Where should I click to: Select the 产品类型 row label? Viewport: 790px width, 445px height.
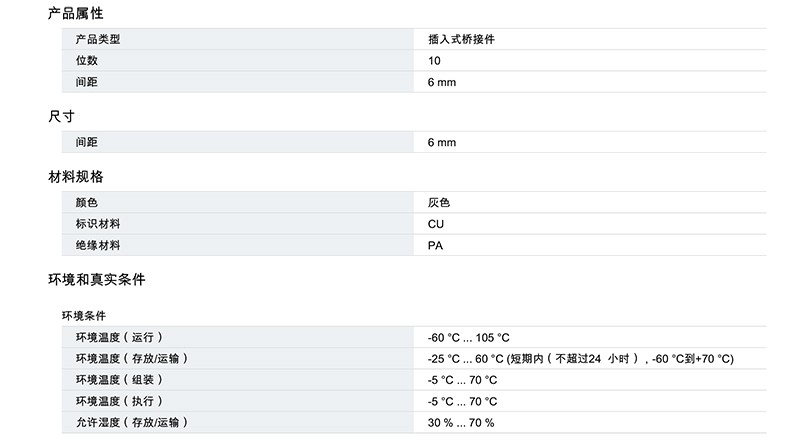click(x=97, y=40)
